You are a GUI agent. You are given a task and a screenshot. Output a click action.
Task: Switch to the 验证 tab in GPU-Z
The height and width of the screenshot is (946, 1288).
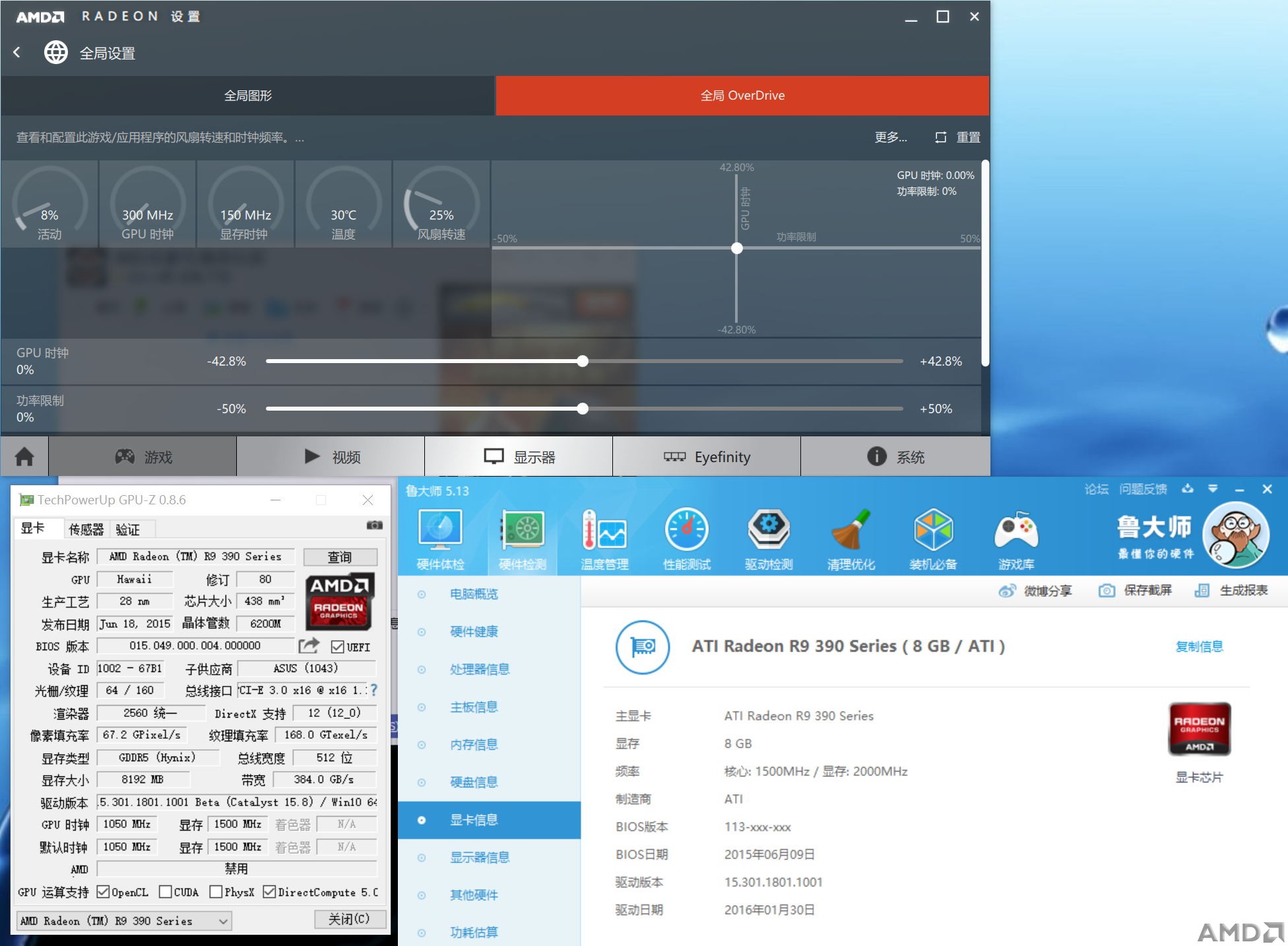pyautogui.click(x=128, y=529)
